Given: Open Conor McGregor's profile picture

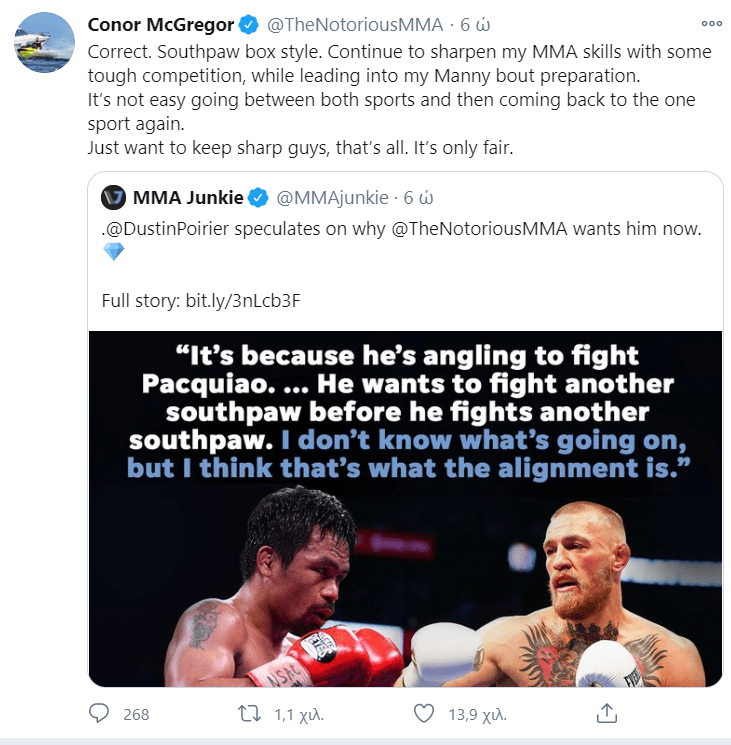Looking at the screenshot, I should click(45, 42).
